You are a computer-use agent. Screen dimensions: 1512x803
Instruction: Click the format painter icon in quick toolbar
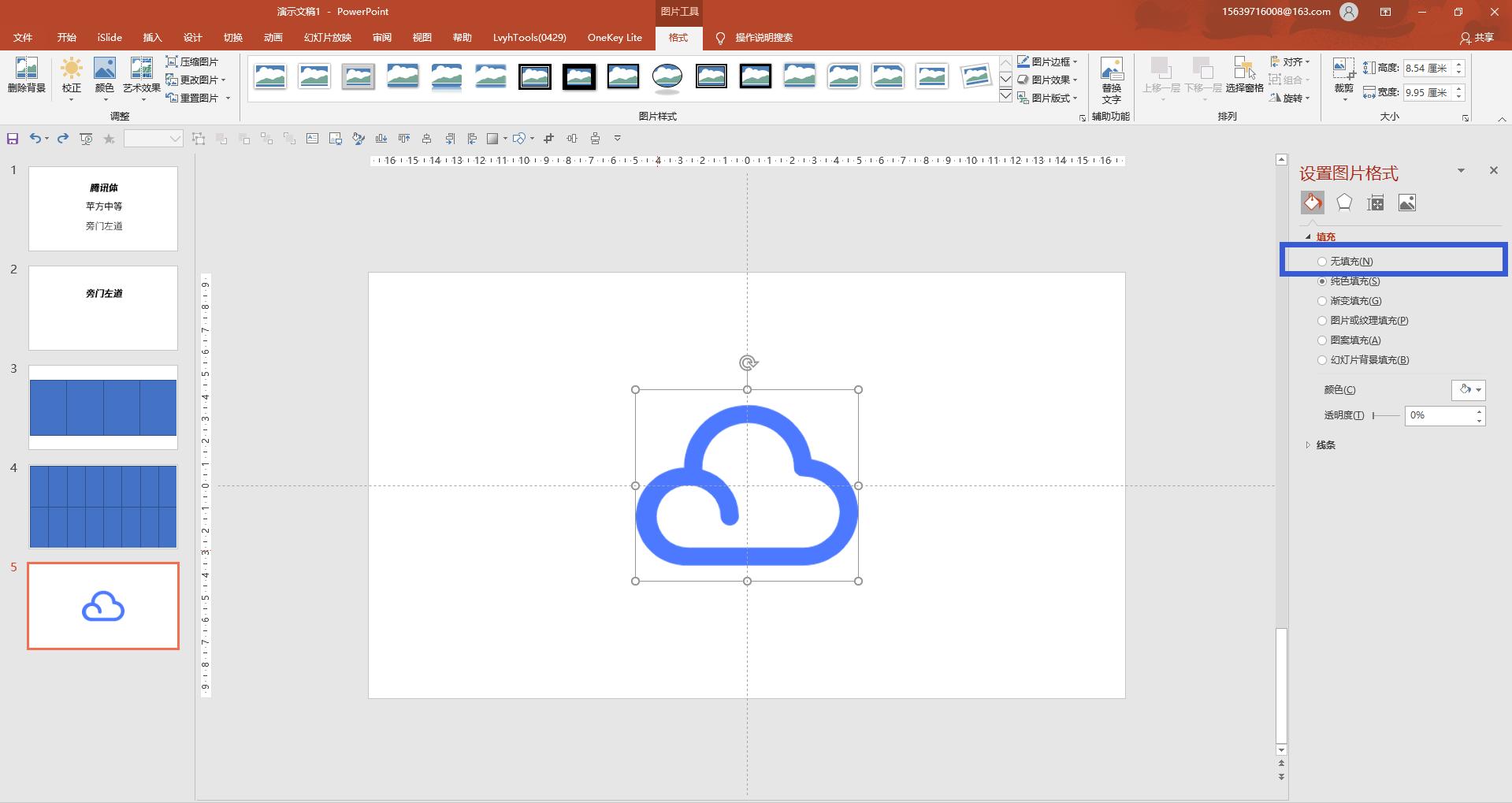tap(358, 139)
